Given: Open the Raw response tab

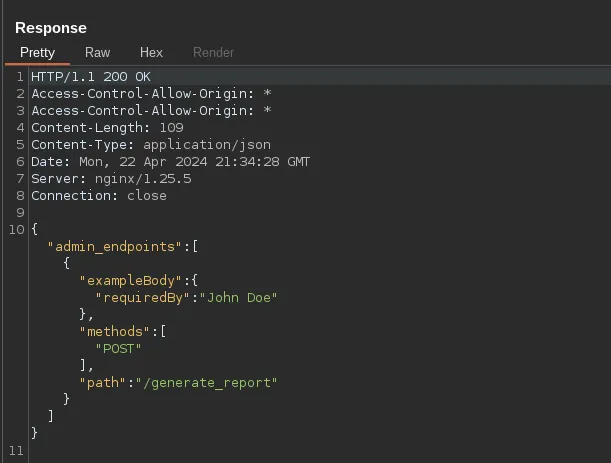Looking at the screenshot, I should click(x=97, y=52).
